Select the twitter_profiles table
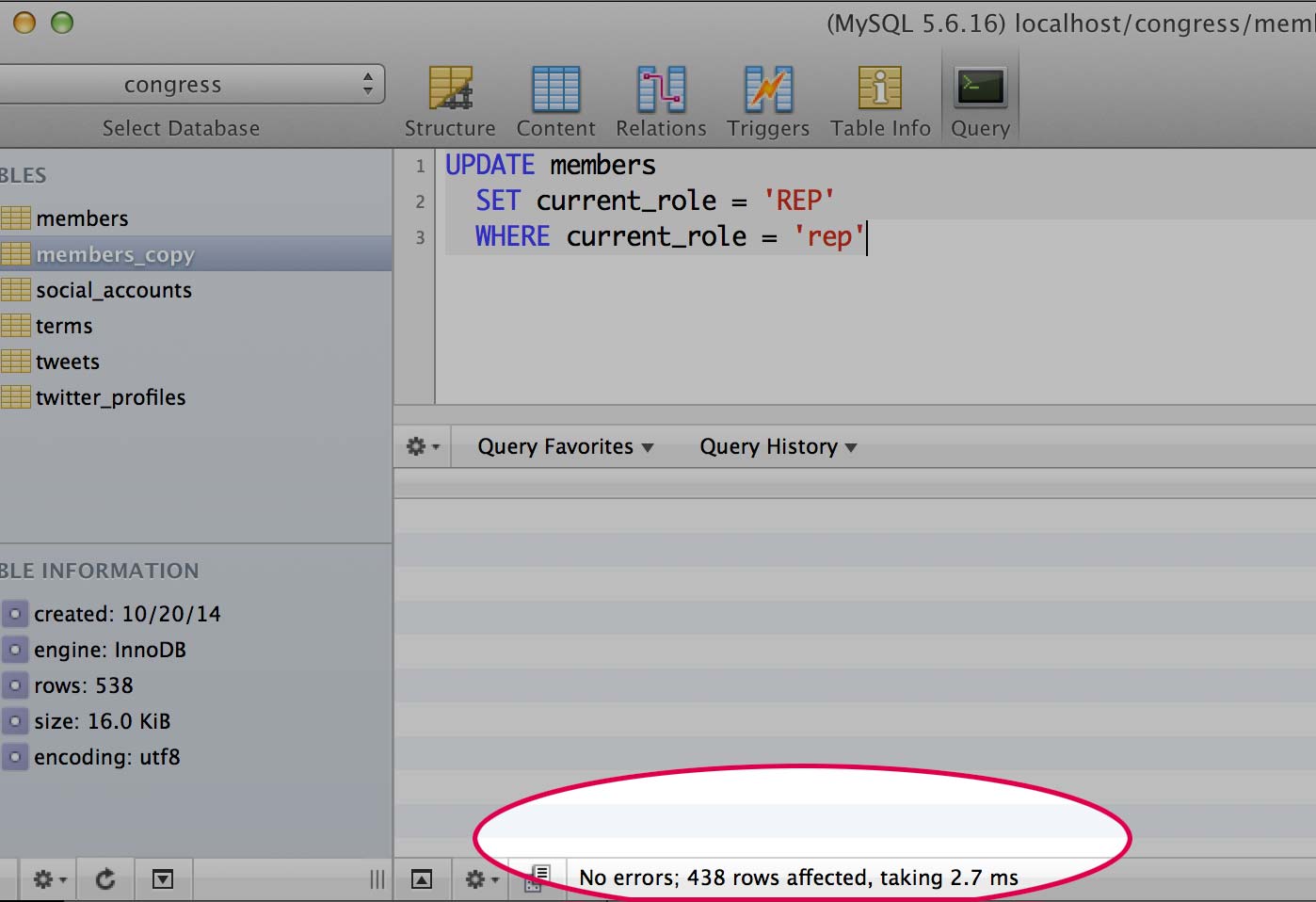 110,397
